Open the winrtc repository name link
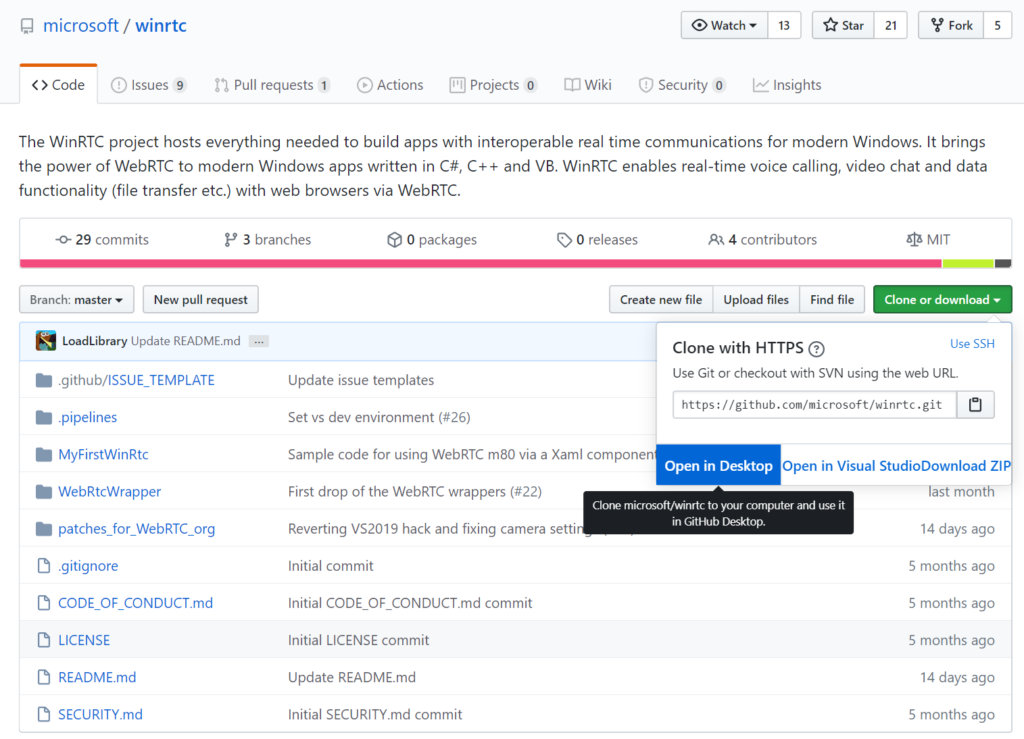The height and width of the screenshot is (739, 1024). [161, 25]
